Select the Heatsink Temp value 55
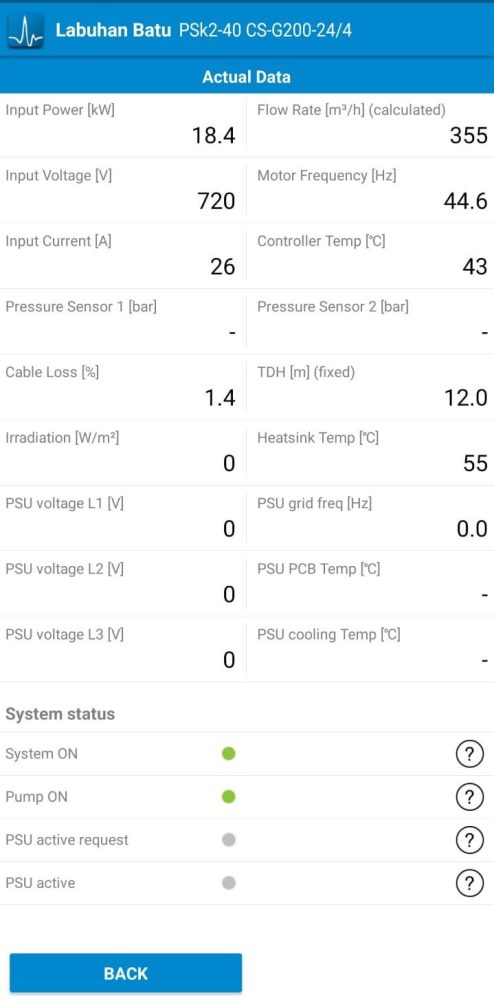494x1000 pixels. 476,463
